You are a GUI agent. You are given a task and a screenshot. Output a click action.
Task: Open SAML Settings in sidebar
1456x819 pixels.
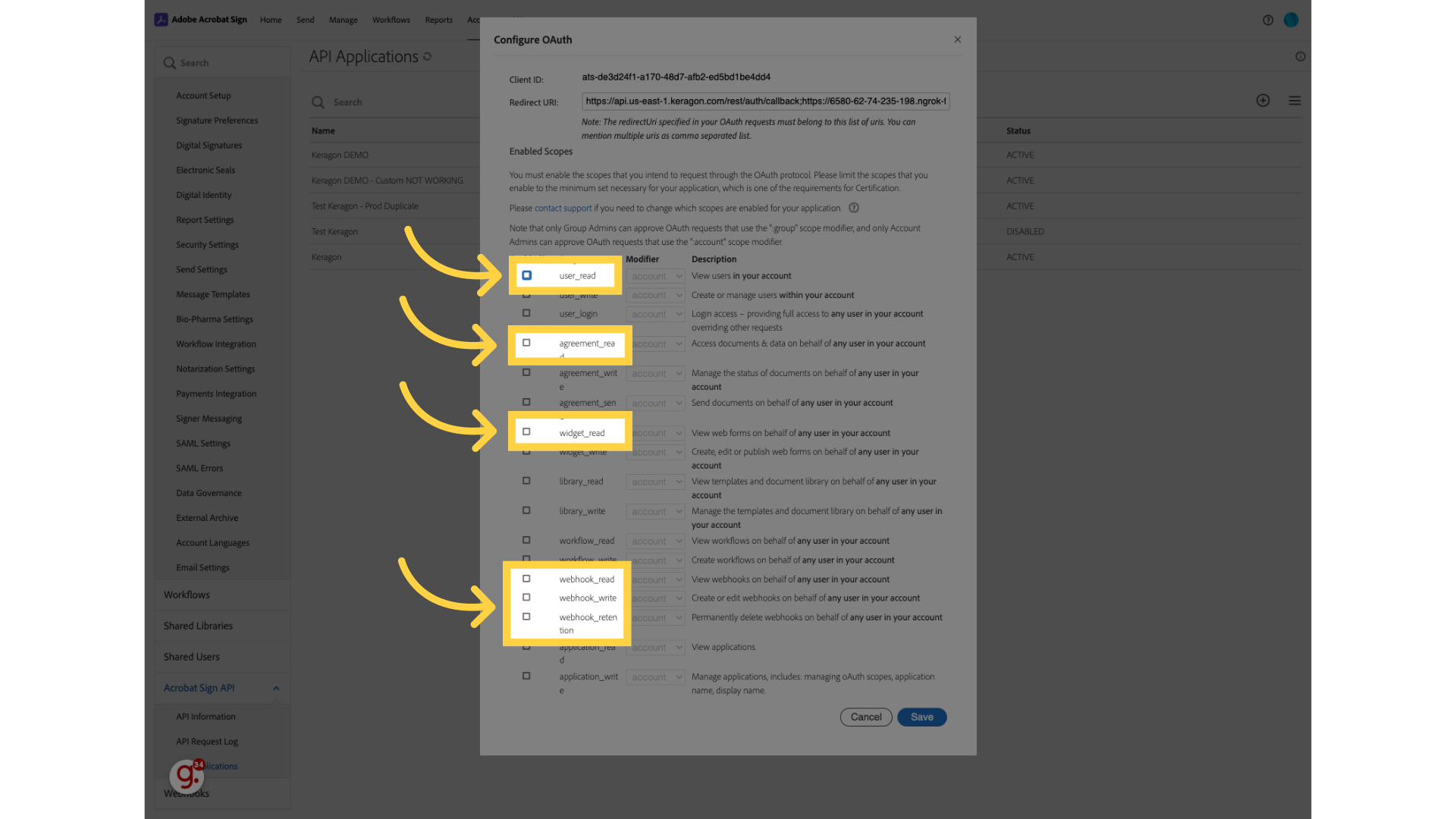tap(203, 444)
